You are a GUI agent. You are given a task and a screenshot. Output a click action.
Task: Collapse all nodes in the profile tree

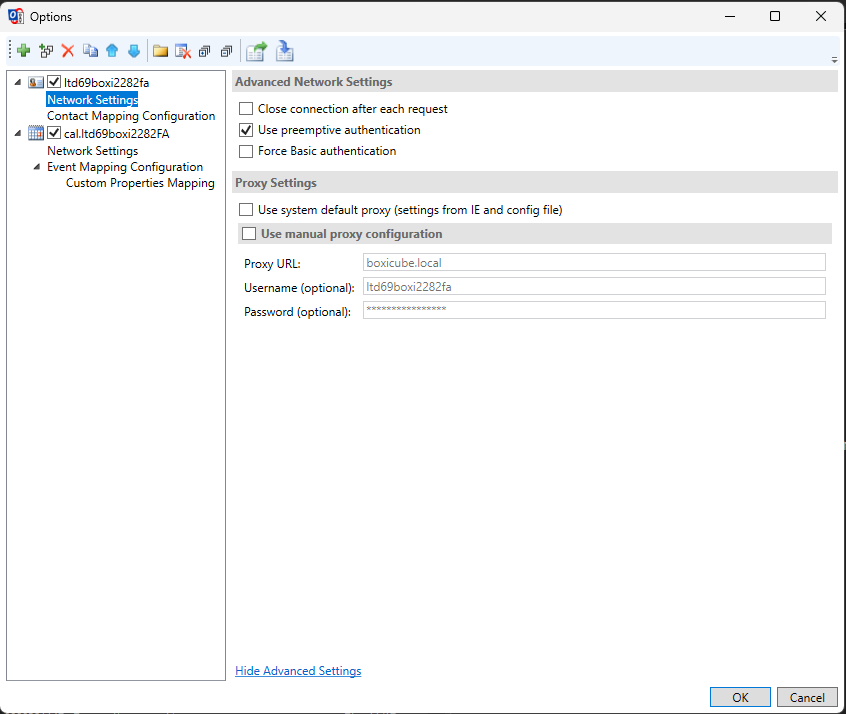pos(227,51)
